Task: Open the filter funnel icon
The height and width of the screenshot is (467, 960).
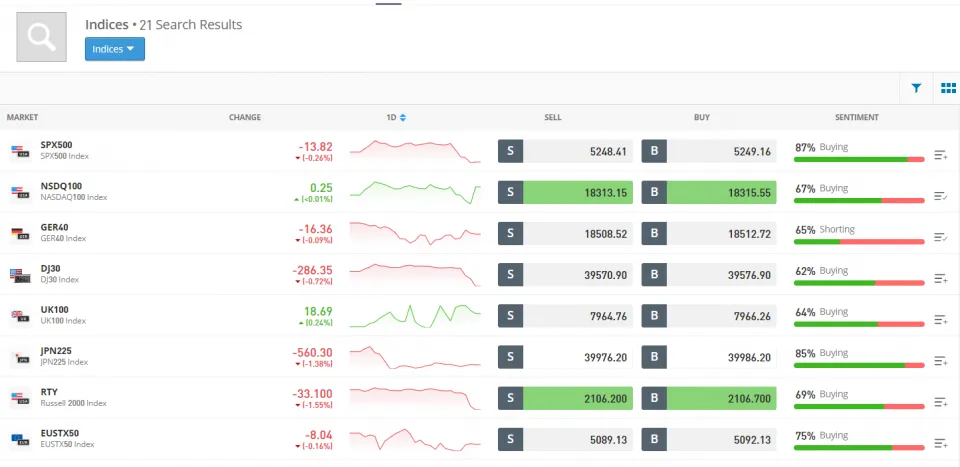Action: tap(916, 88)
